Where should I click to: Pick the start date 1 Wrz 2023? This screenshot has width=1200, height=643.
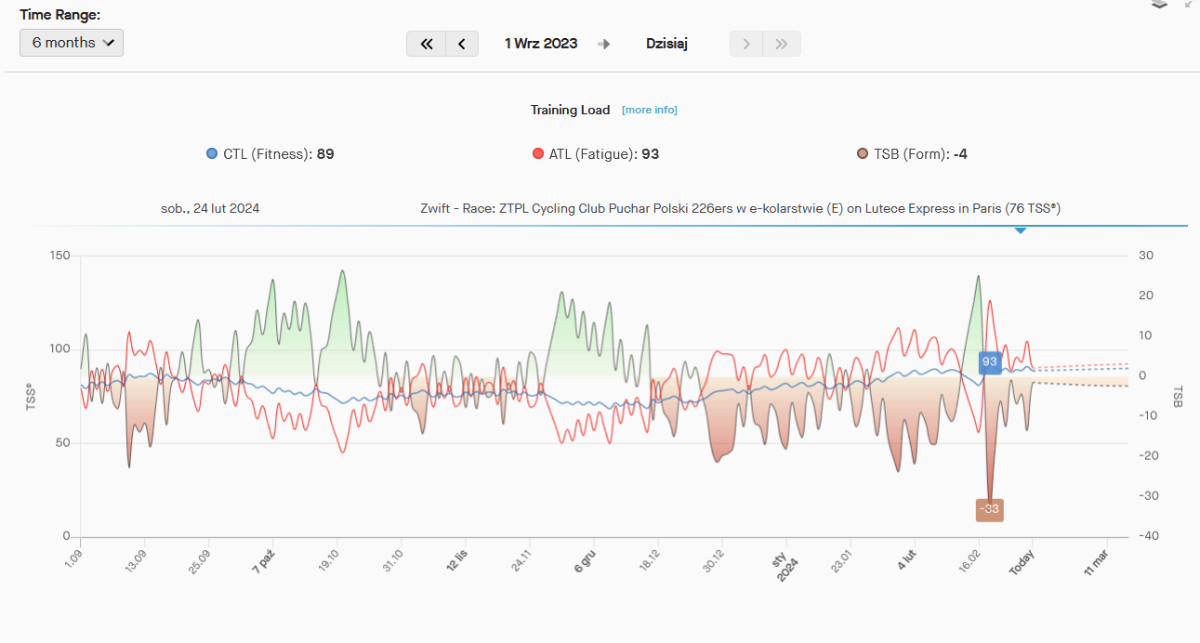pyautogui.click(x=541, y=44)
